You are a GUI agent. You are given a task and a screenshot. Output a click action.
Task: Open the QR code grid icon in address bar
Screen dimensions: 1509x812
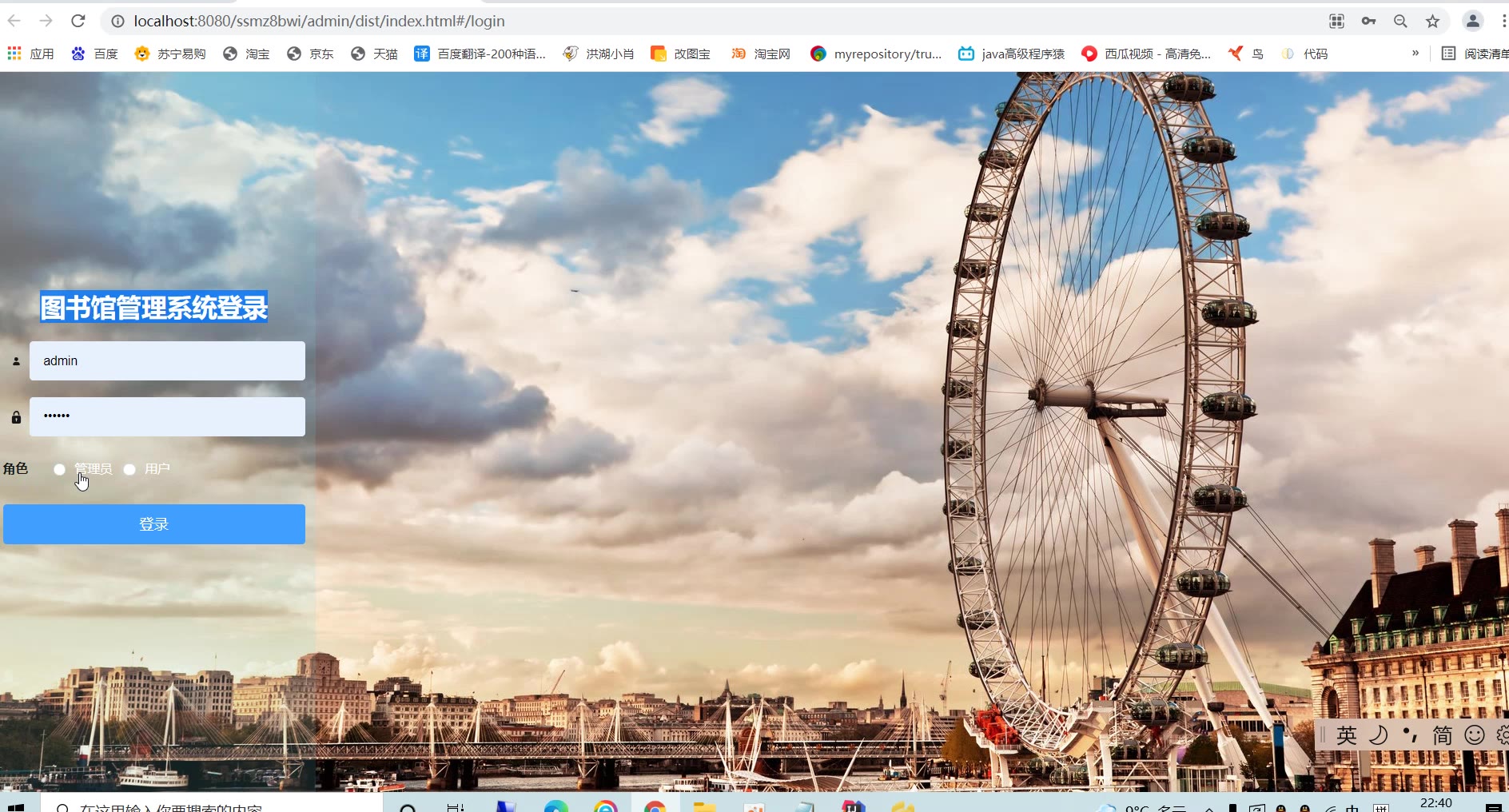(1336, 22)
